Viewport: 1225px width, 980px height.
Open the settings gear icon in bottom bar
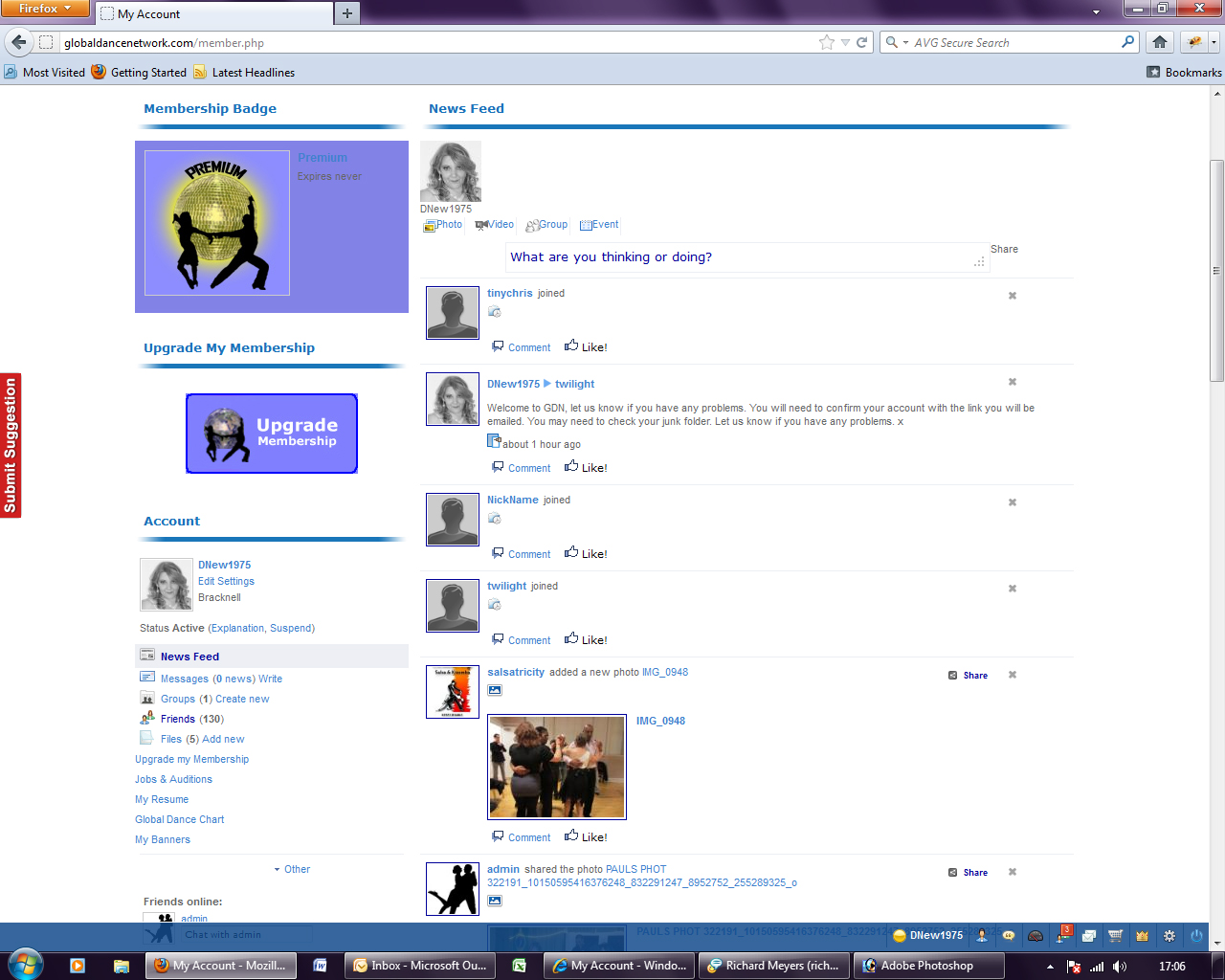tap(1169, 936)
